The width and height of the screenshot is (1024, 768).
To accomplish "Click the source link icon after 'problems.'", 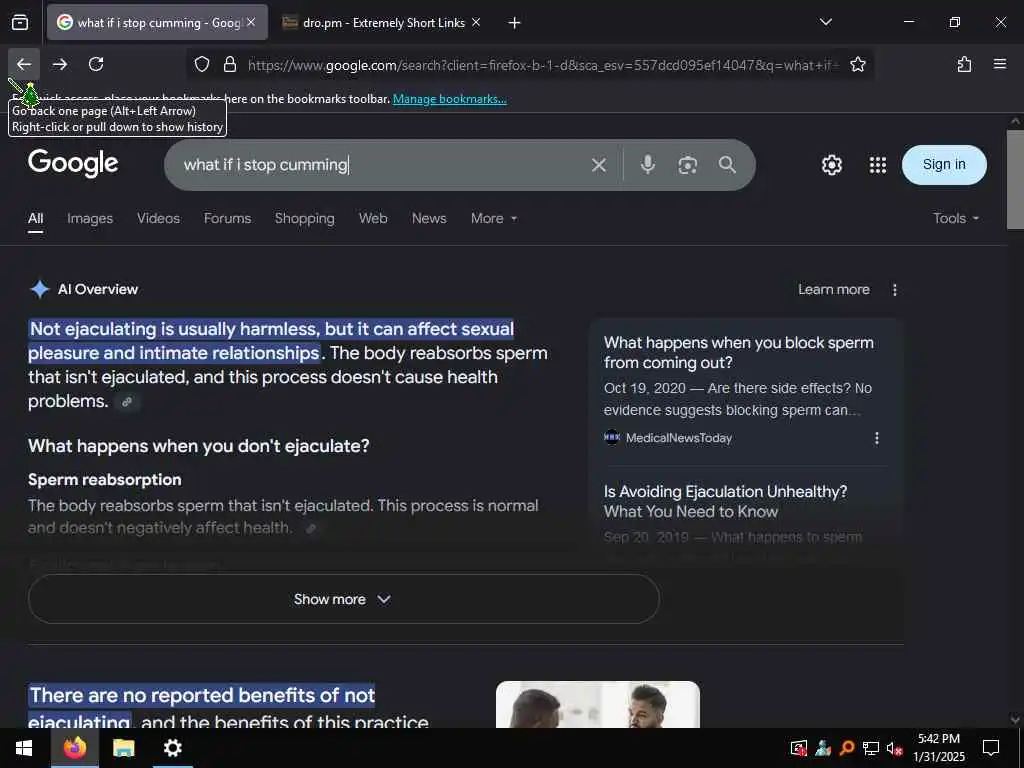I will pos(127,402).
